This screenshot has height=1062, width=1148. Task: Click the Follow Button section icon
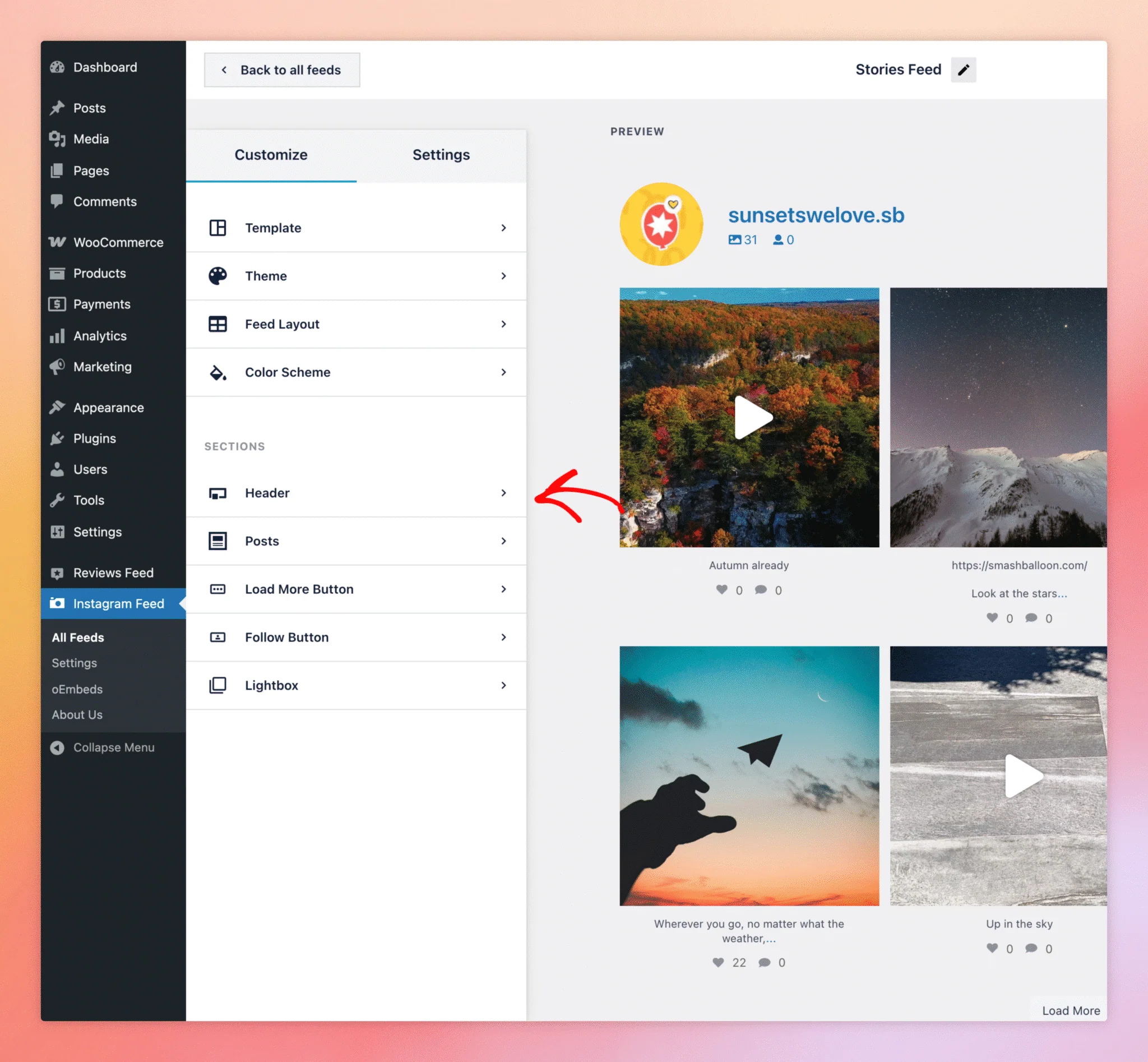click(217, 638)
